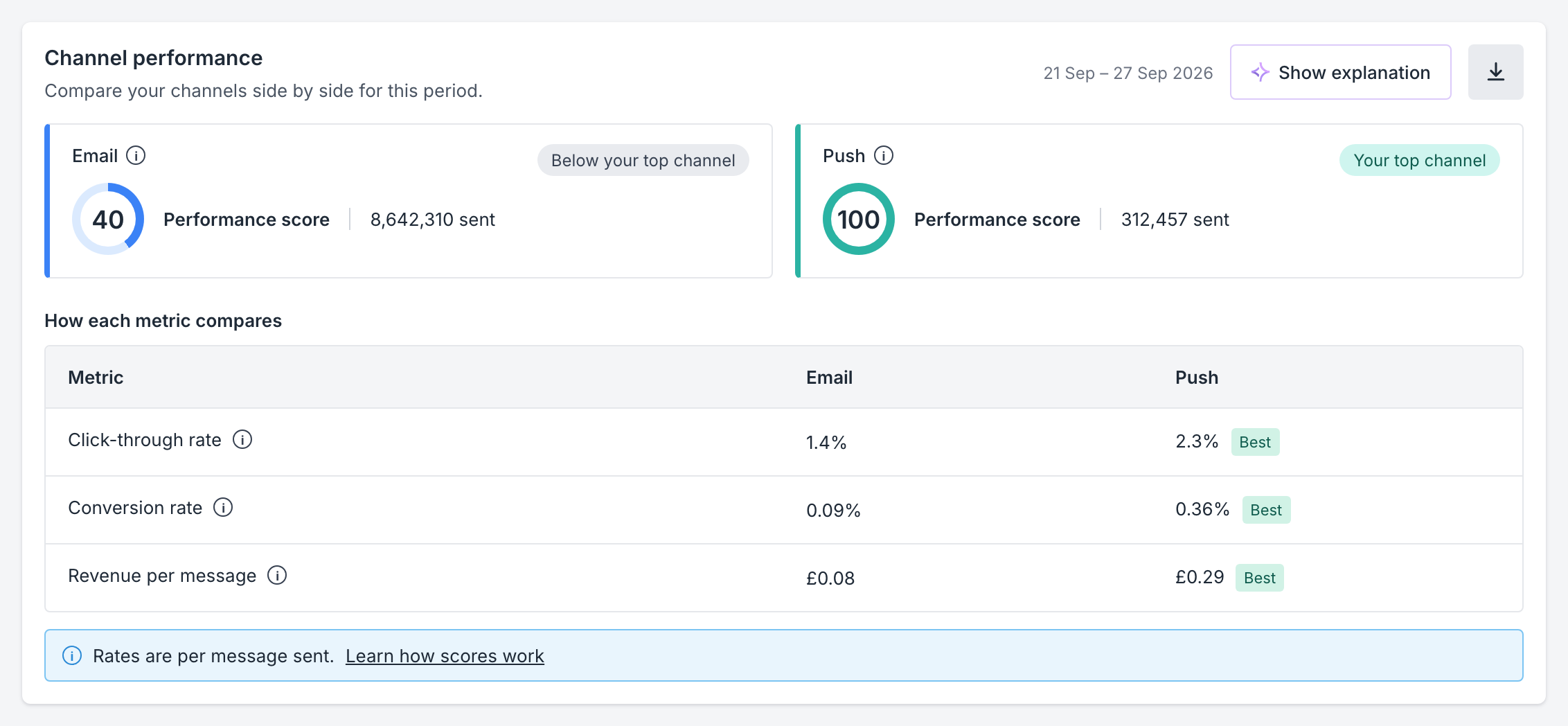Screen dimensions: 1568x726
Task: Click Performance score label in Push card
Action: [997, 220]
